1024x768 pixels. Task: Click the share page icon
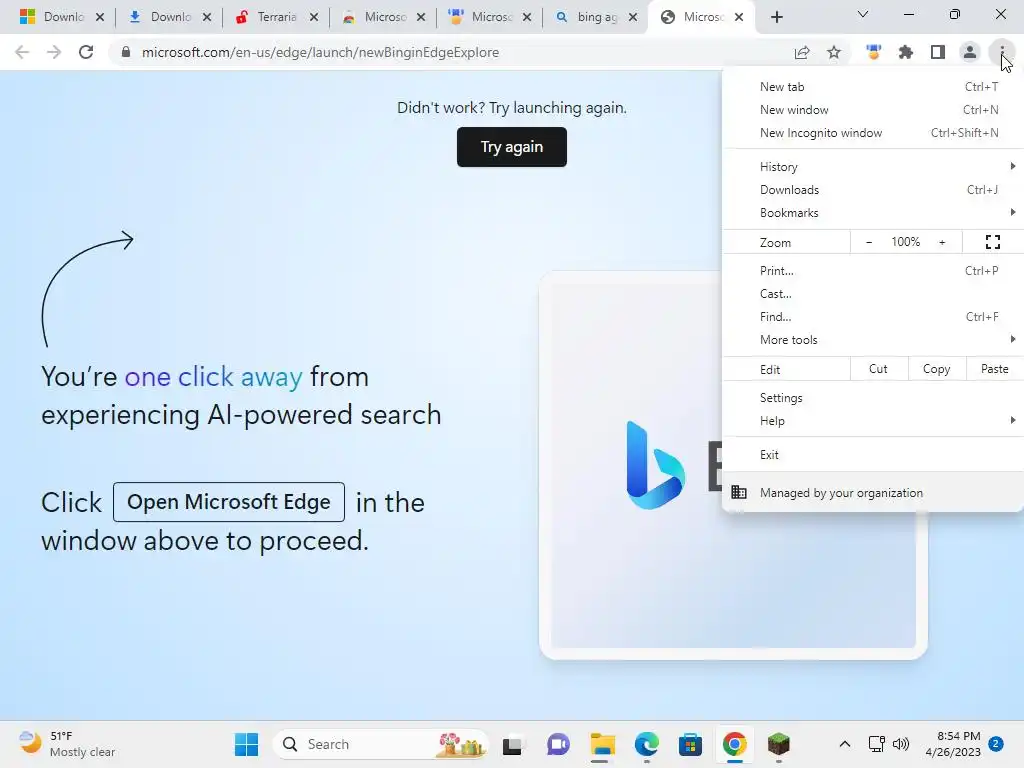(802, 52)
